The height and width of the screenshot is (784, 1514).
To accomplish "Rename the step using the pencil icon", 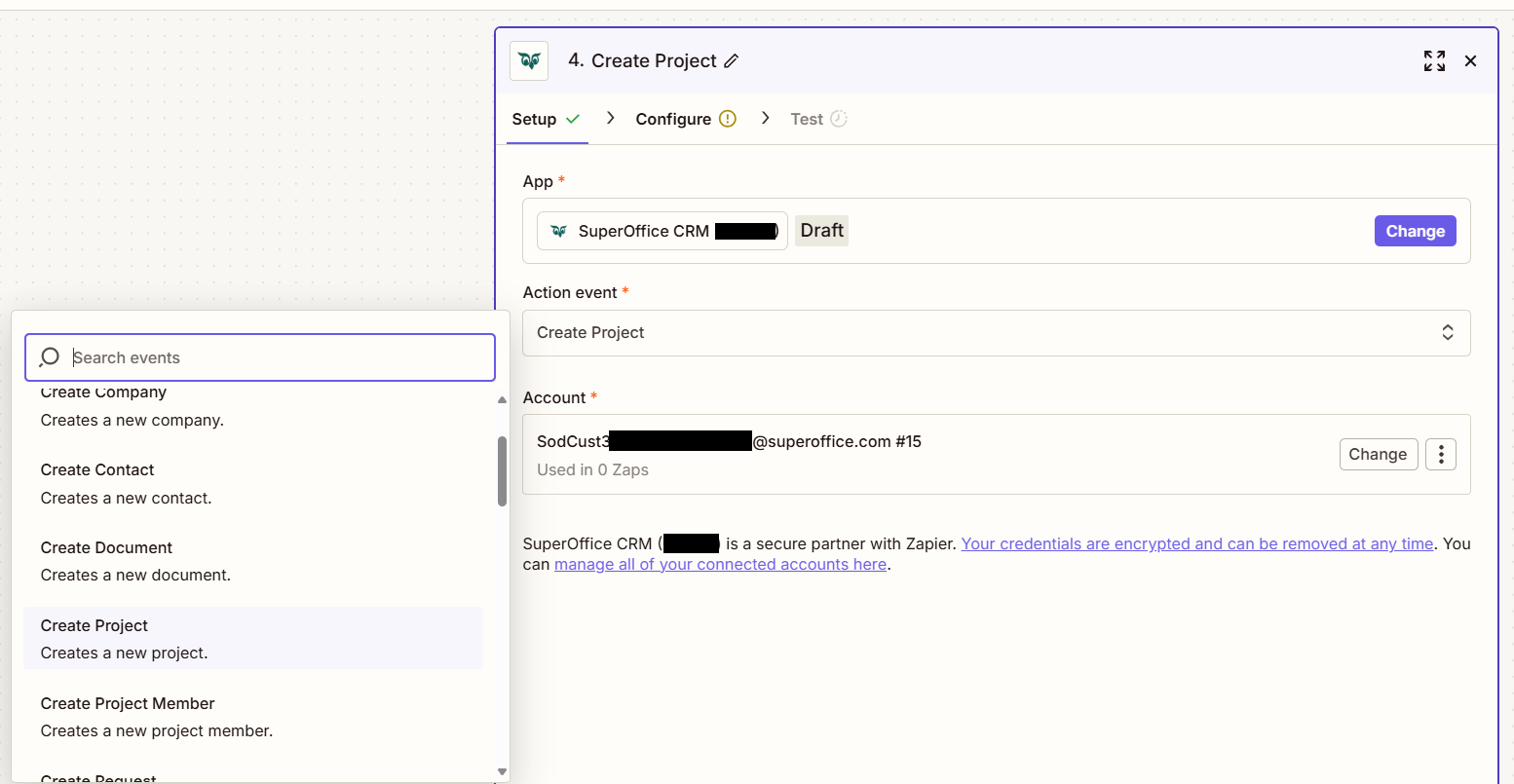I will (x=732, y=60).
